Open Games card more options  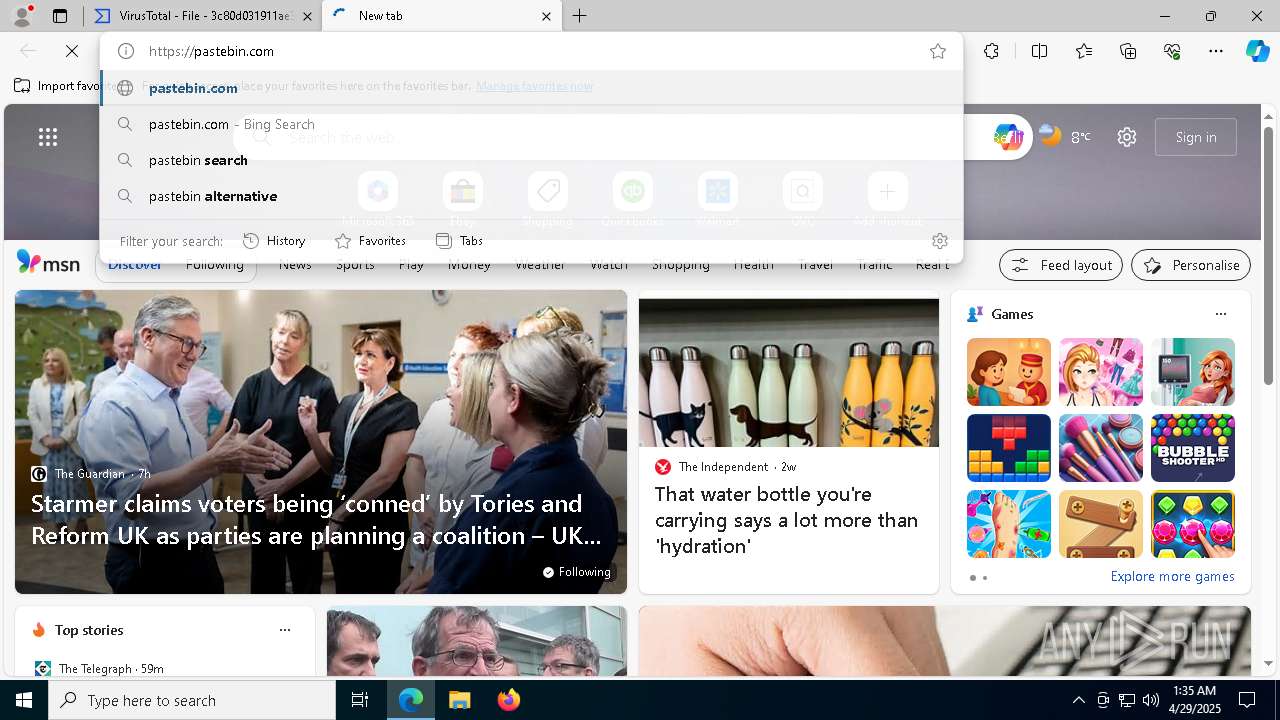pos(1220,314)
